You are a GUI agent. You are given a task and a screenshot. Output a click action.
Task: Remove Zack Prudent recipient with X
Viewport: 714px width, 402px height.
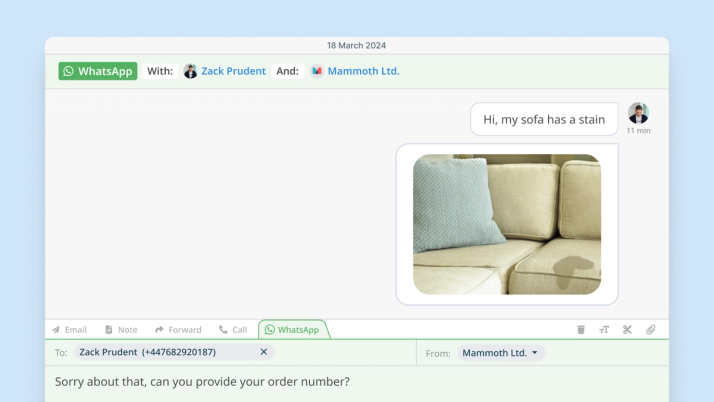[x=264, y=352]
